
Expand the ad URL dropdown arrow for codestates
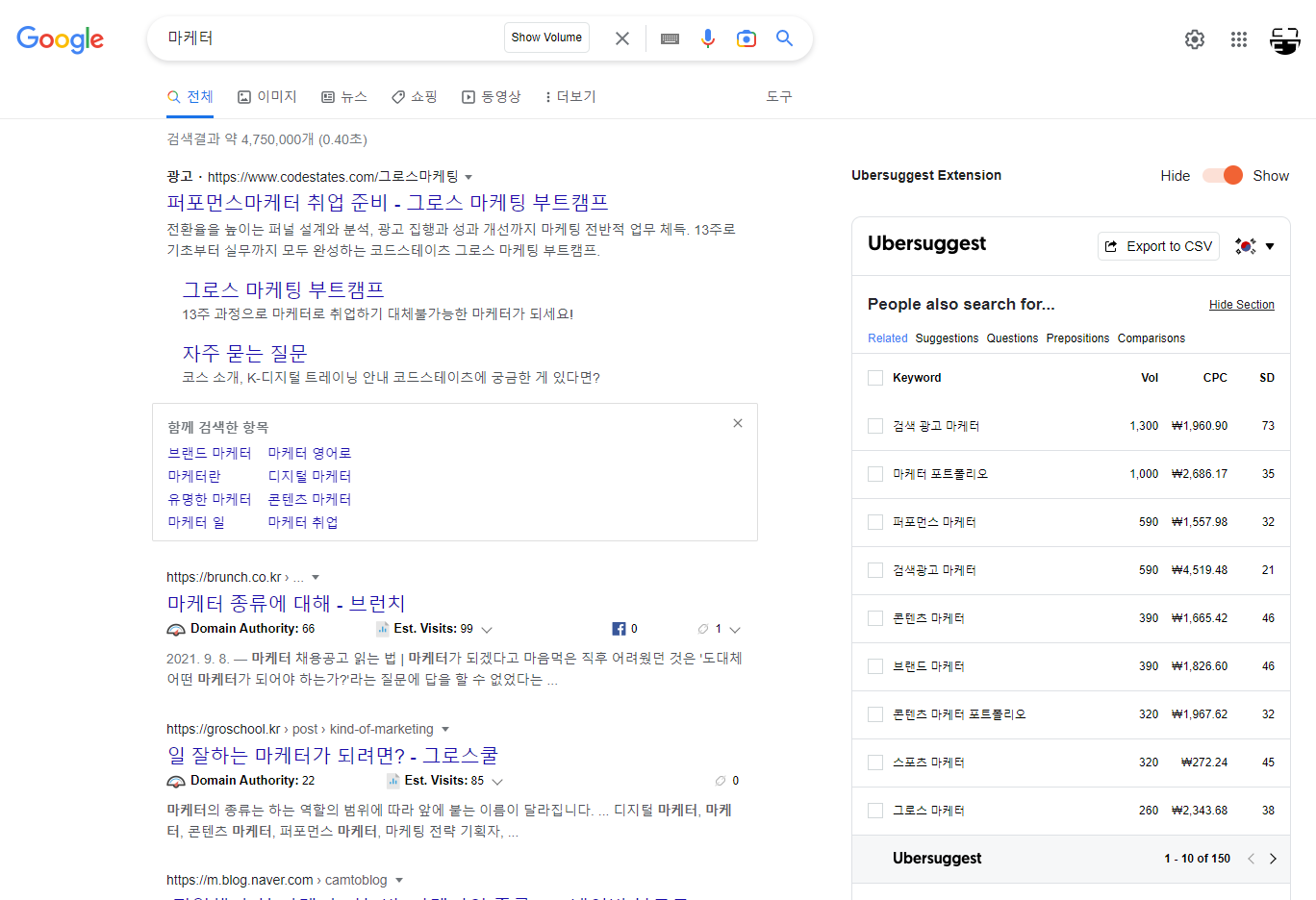pos(468,177)
